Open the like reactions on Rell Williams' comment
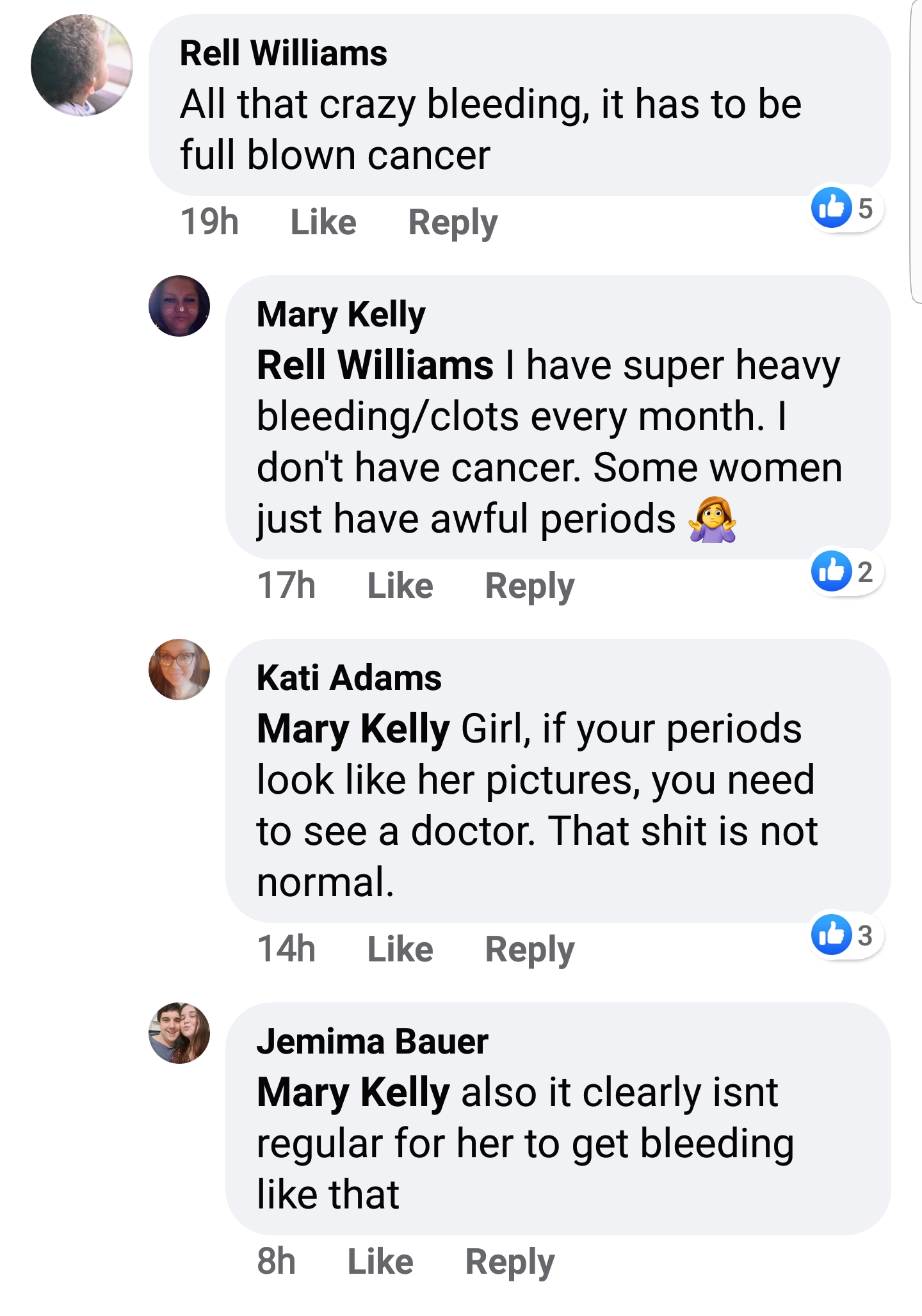 846,208
